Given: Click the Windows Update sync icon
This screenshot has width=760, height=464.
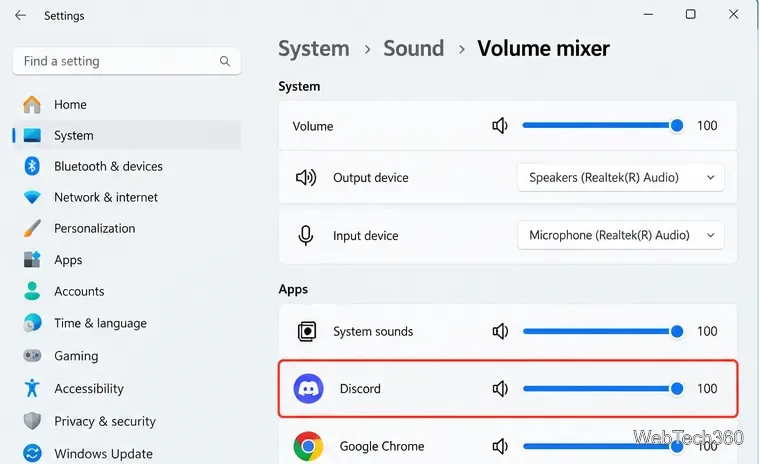Looking at the screenshot, I should (32, 453).
